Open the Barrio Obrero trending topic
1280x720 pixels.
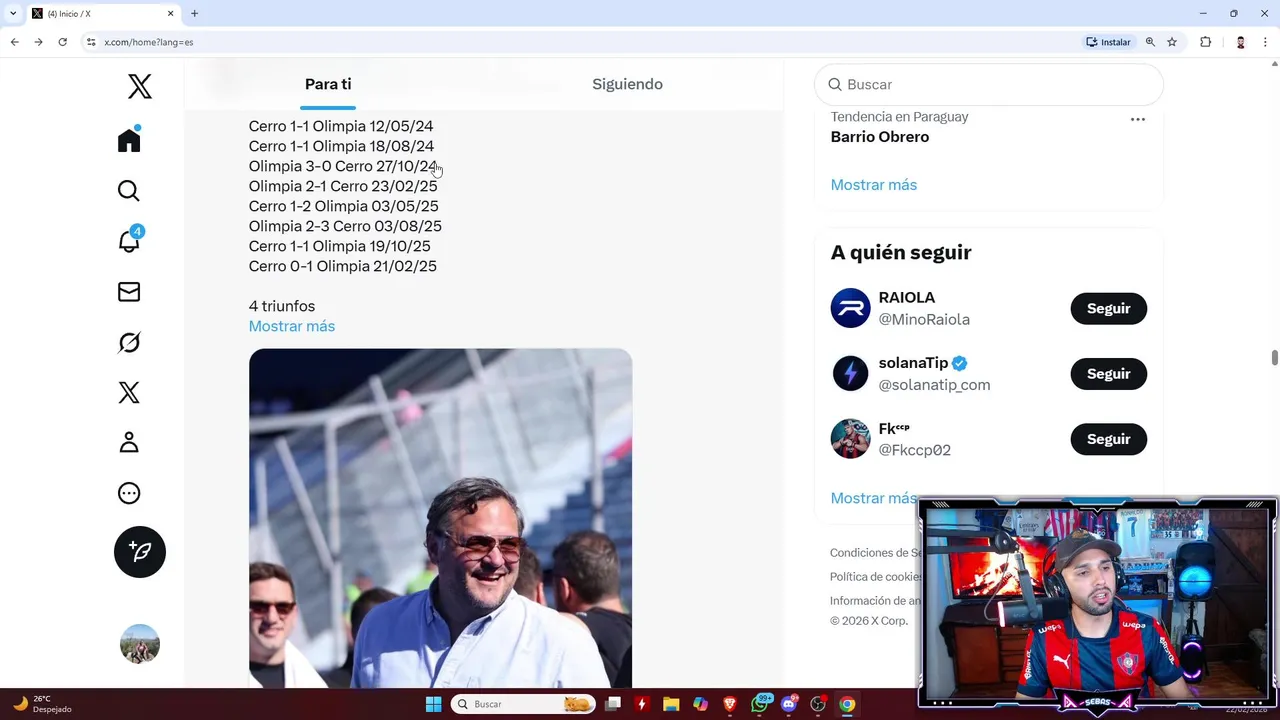tap(880, 137)
